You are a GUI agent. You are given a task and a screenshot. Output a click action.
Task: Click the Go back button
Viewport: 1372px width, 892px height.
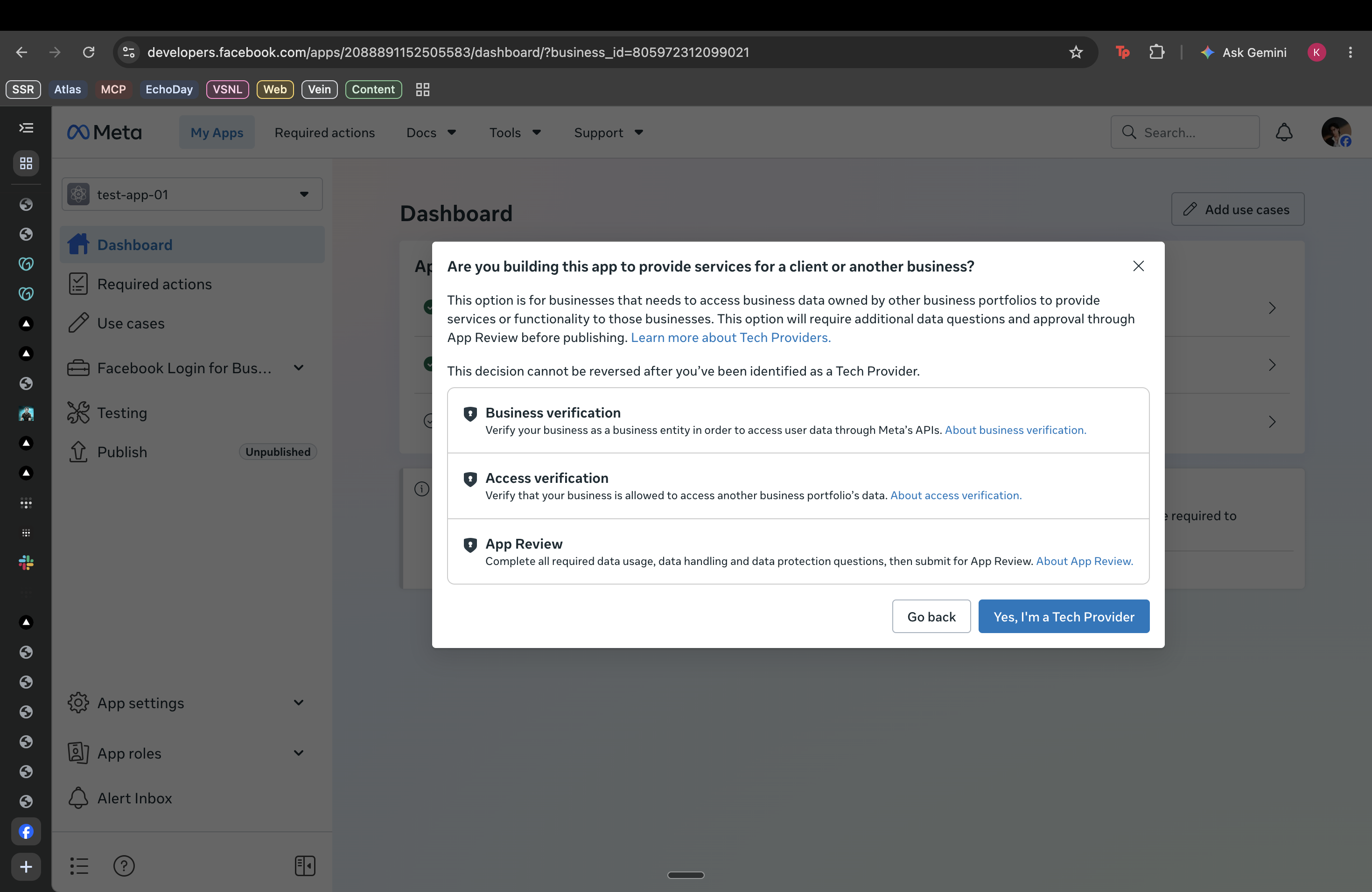[x=931, y=617]
